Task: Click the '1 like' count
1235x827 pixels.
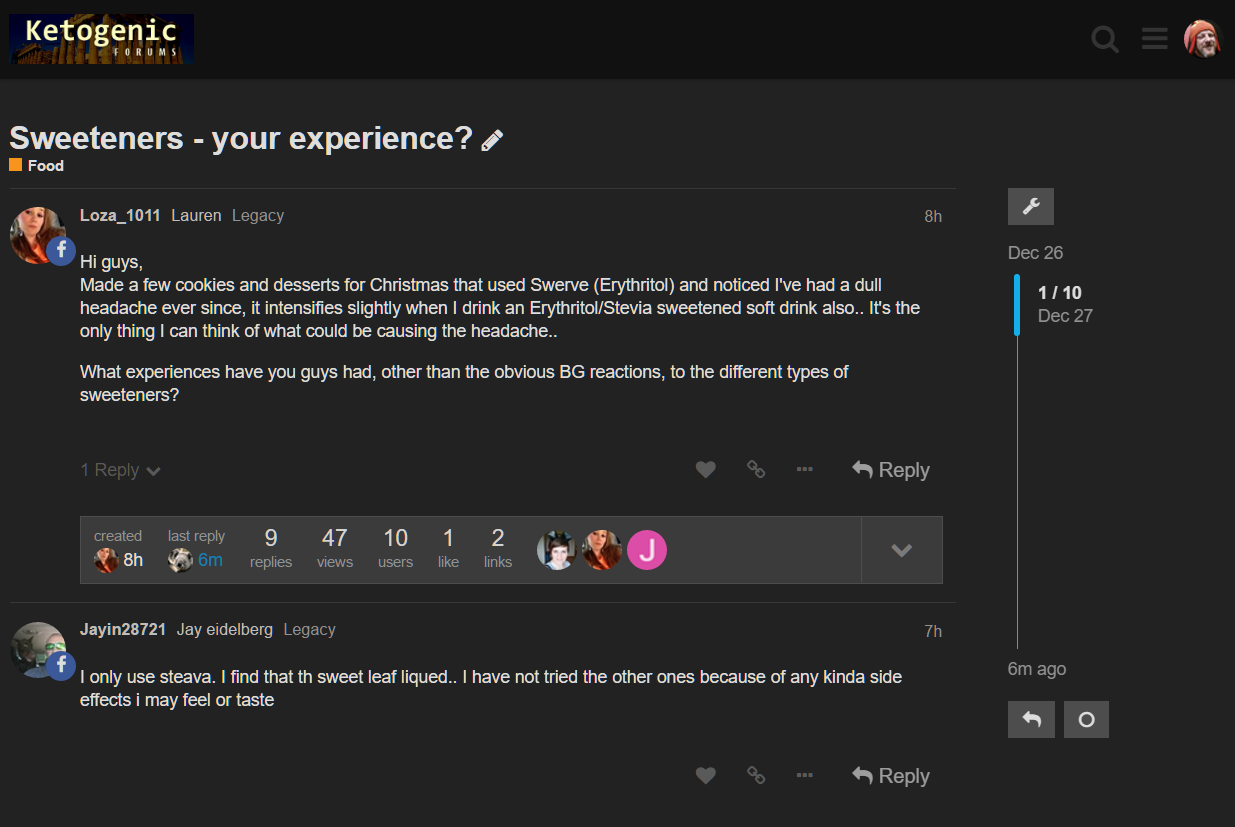Action: 448,549
